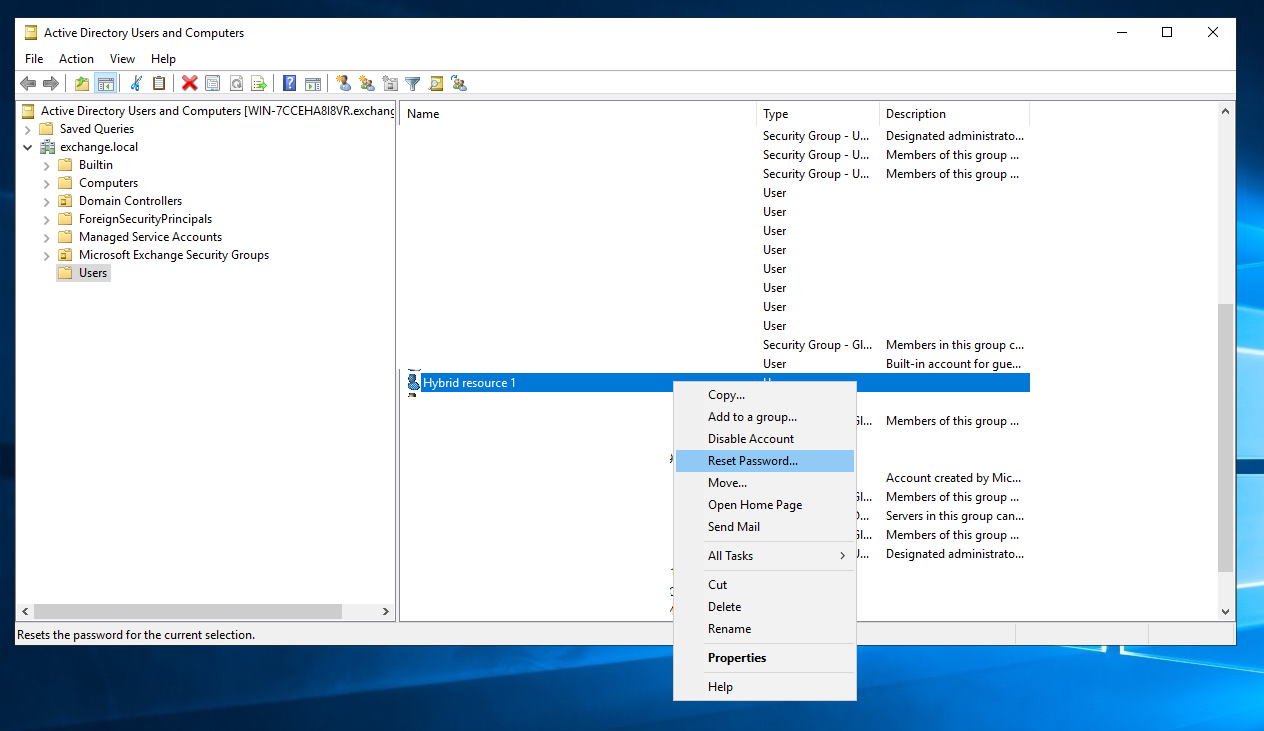
Task: Click the Refresh toolbar icon
Action: 236,83
